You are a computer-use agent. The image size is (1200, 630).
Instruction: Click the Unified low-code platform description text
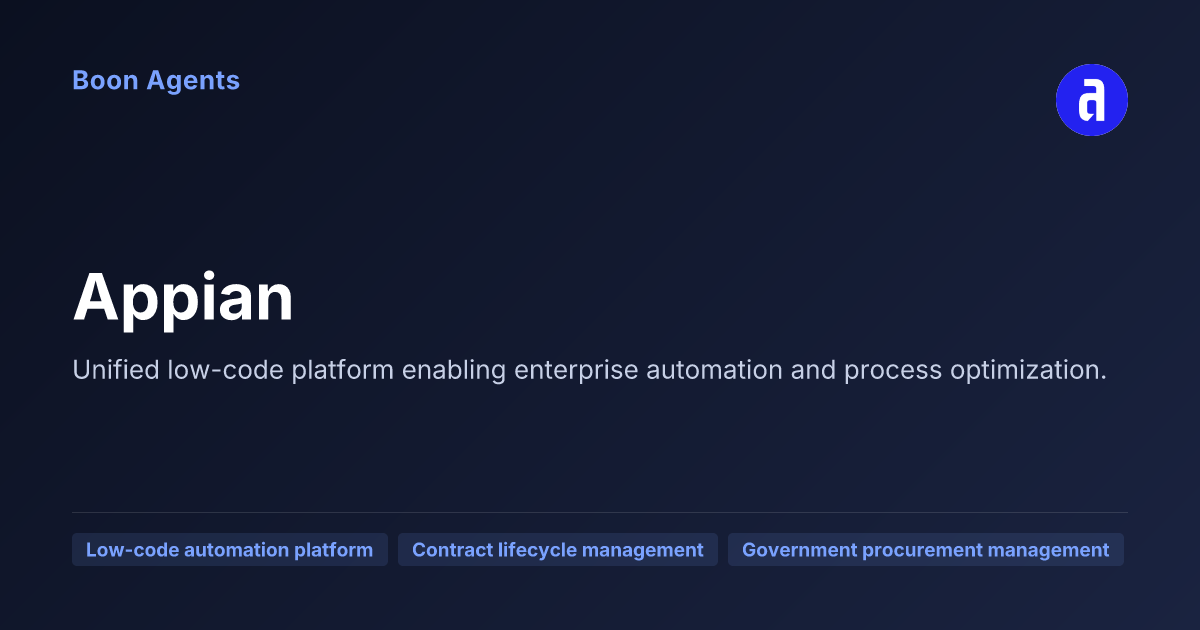click(x=590, y=370)
